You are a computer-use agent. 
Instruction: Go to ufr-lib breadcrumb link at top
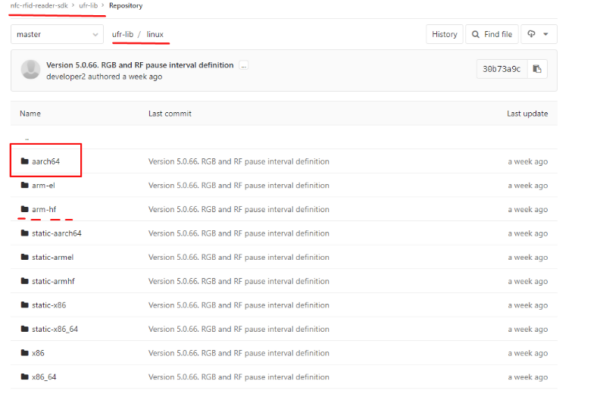(88, 6)
